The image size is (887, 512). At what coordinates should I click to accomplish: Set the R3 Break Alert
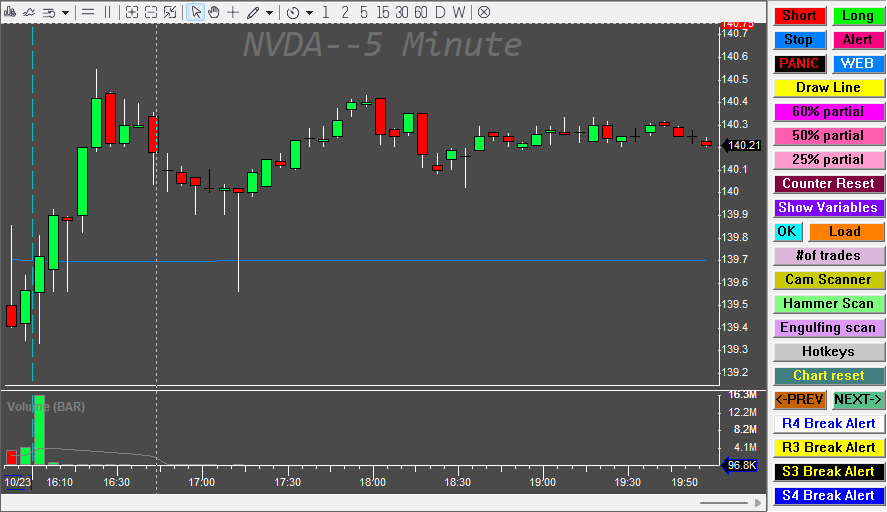829,448
